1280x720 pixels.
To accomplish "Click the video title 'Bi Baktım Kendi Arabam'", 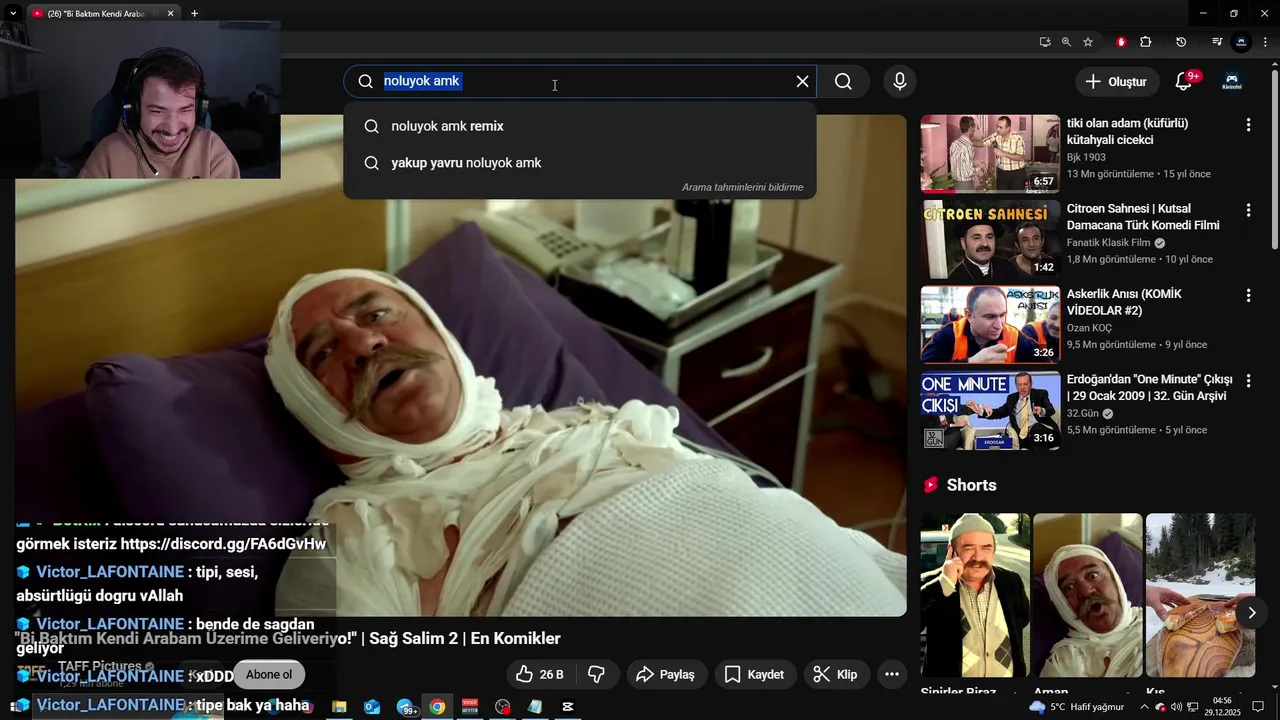I will coord(287,638).
